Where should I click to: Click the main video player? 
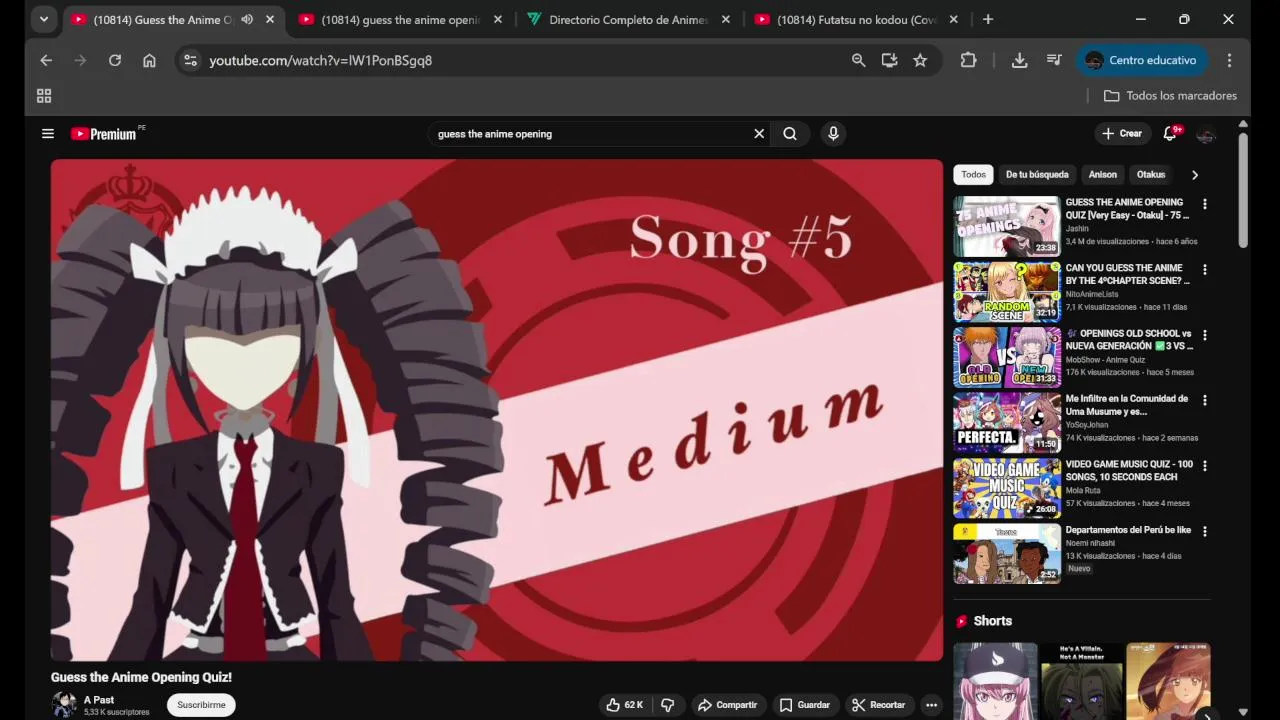497,410
